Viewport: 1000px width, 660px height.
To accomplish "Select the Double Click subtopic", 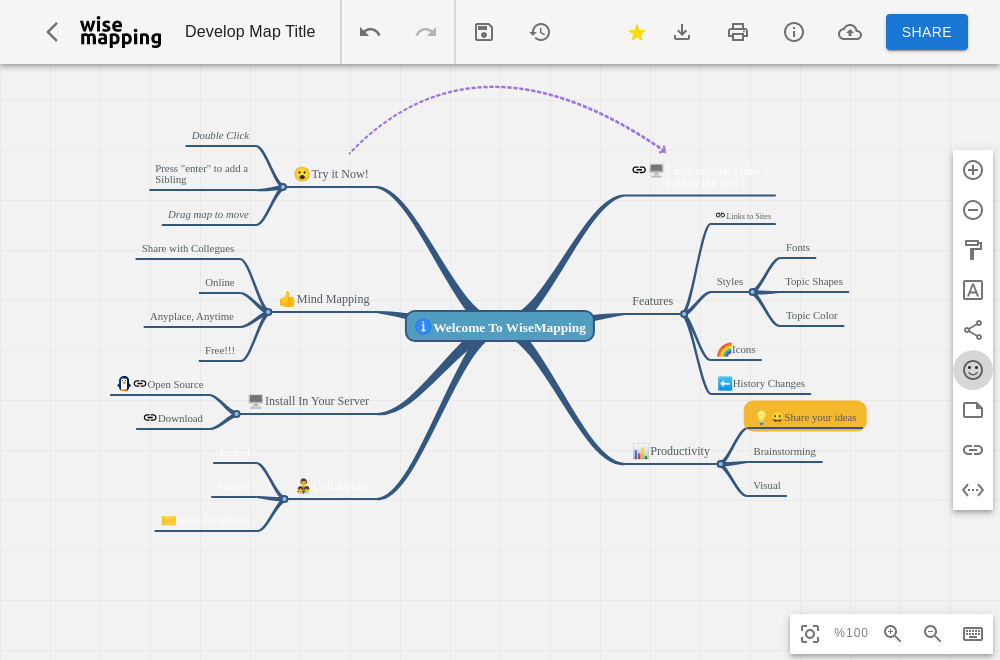I will pos(220,135).
